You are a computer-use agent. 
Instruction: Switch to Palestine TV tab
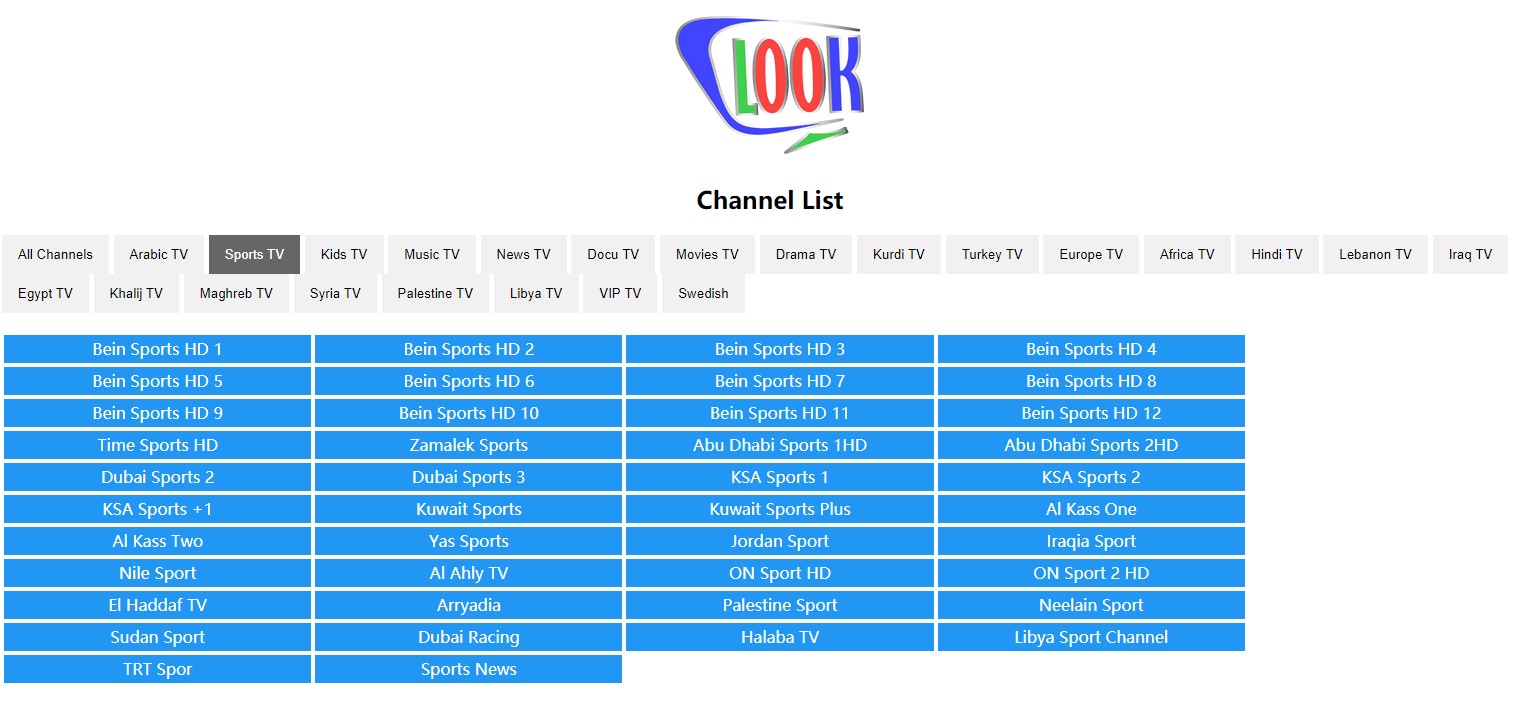pos(435,293)
